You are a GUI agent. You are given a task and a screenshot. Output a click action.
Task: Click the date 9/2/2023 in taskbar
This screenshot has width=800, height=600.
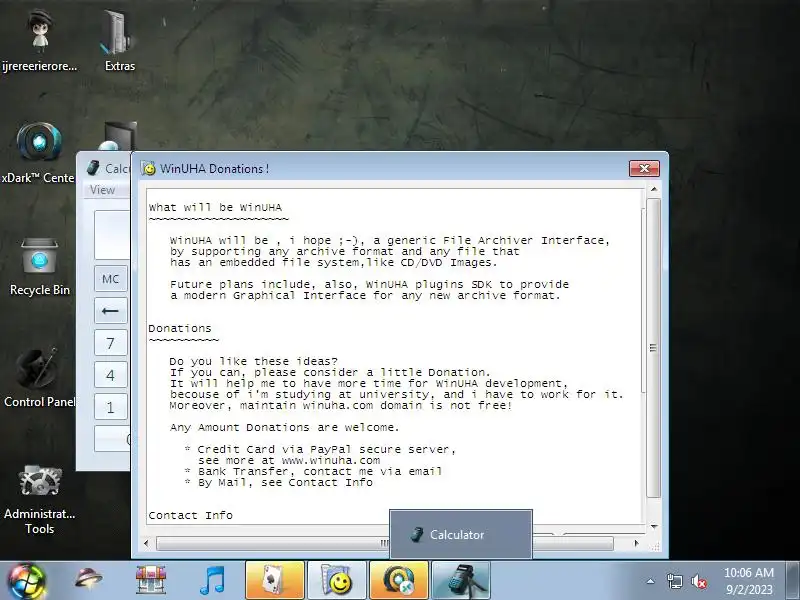749,590
